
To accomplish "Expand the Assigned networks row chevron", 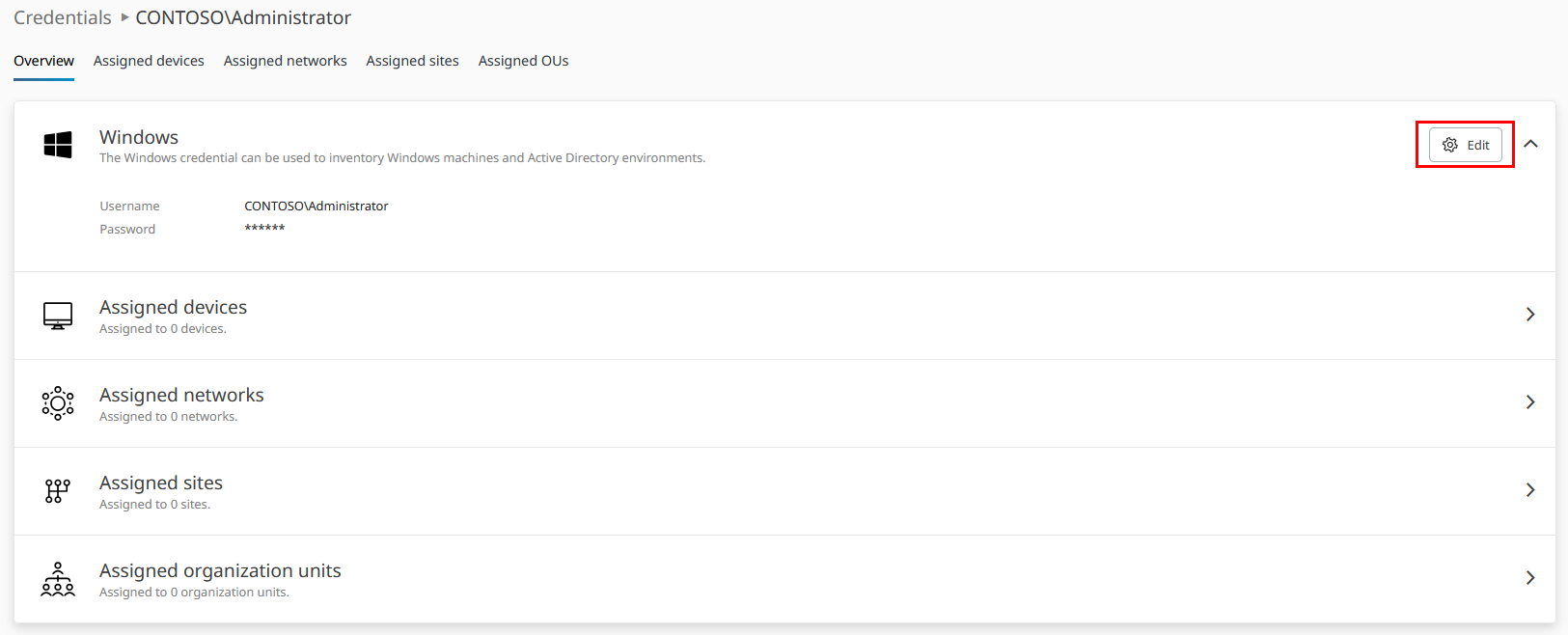I will point(1530,402).
